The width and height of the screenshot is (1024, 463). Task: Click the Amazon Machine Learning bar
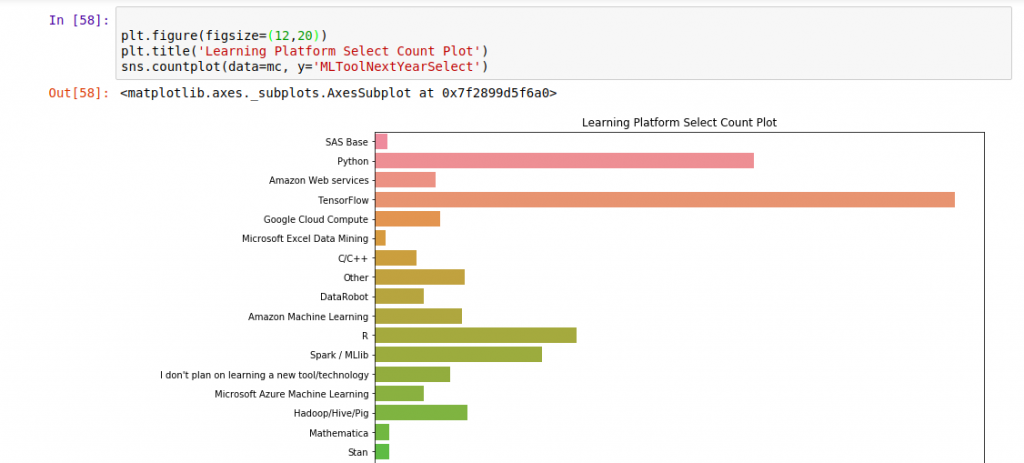[x=419, y=316]
